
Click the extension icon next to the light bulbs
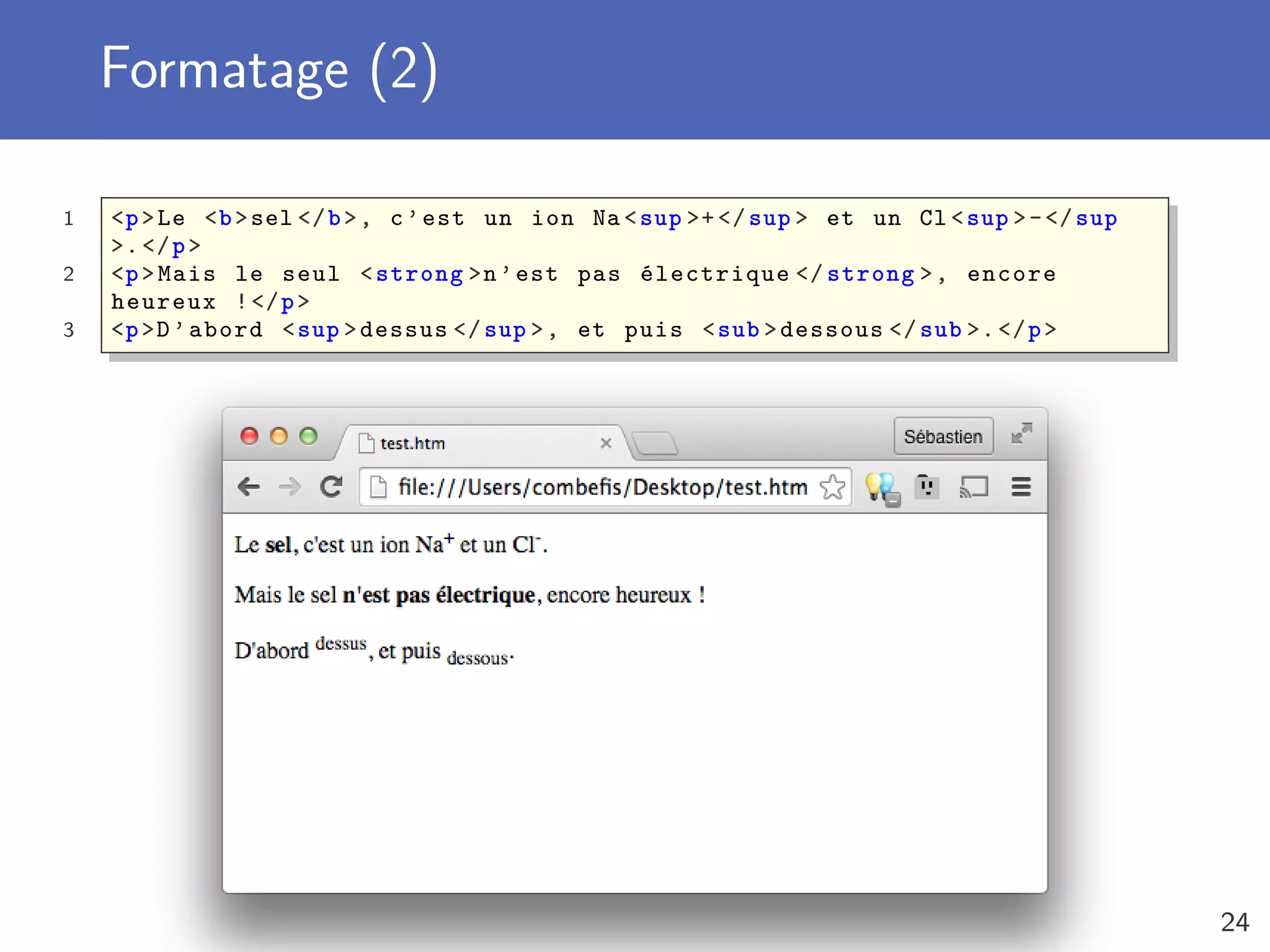(x=926, y=487)
